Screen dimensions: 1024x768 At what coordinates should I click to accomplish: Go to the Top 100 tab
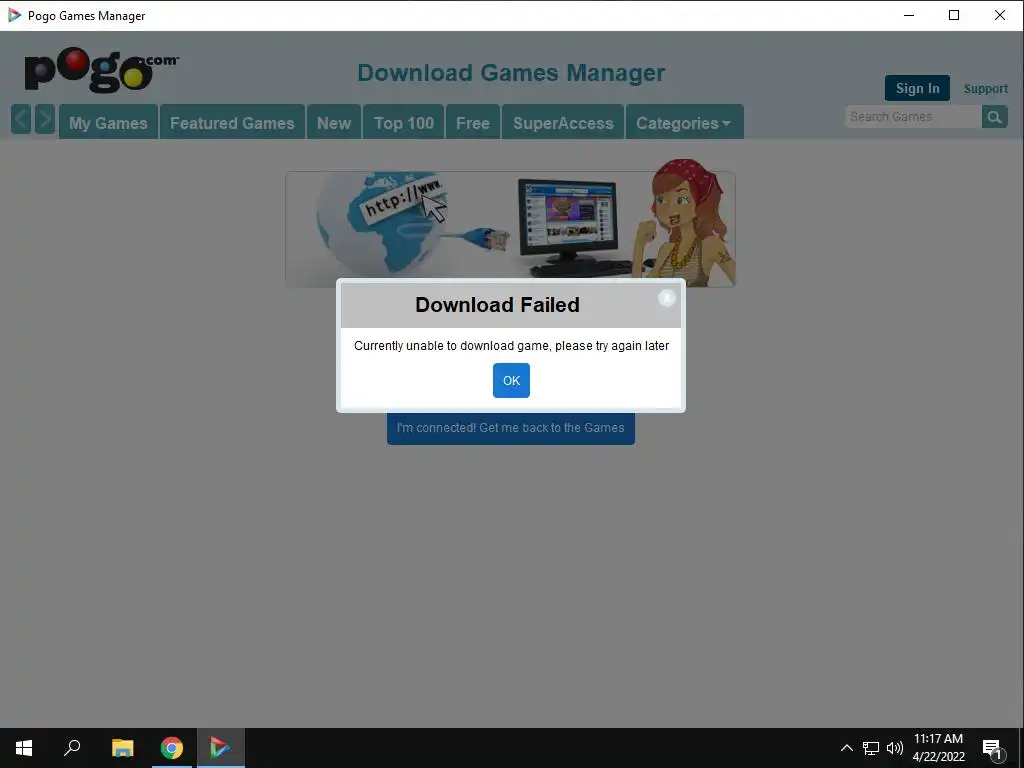click(404, 122)
